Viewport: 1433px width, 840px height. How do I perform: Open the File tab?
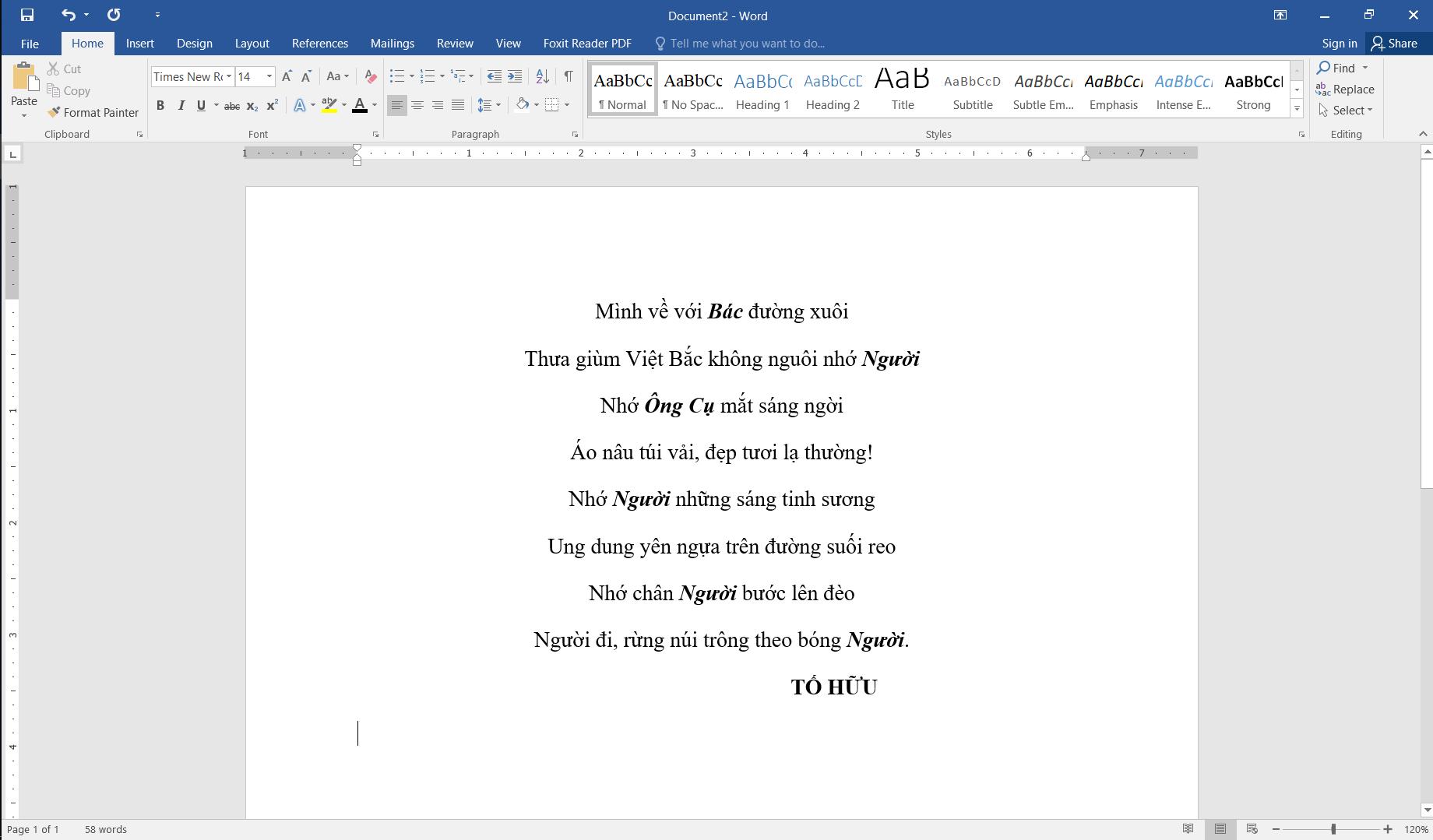click(x=30, y=44)
